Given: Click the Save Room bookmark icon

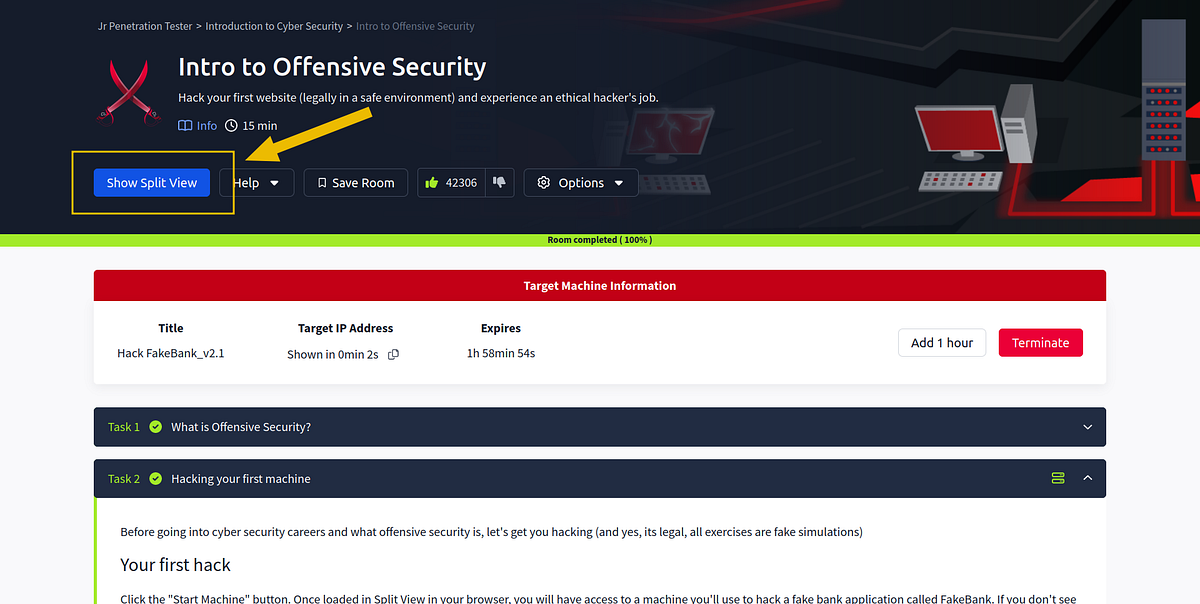Looking at the screenshot, I should click(x=322, y=182).
